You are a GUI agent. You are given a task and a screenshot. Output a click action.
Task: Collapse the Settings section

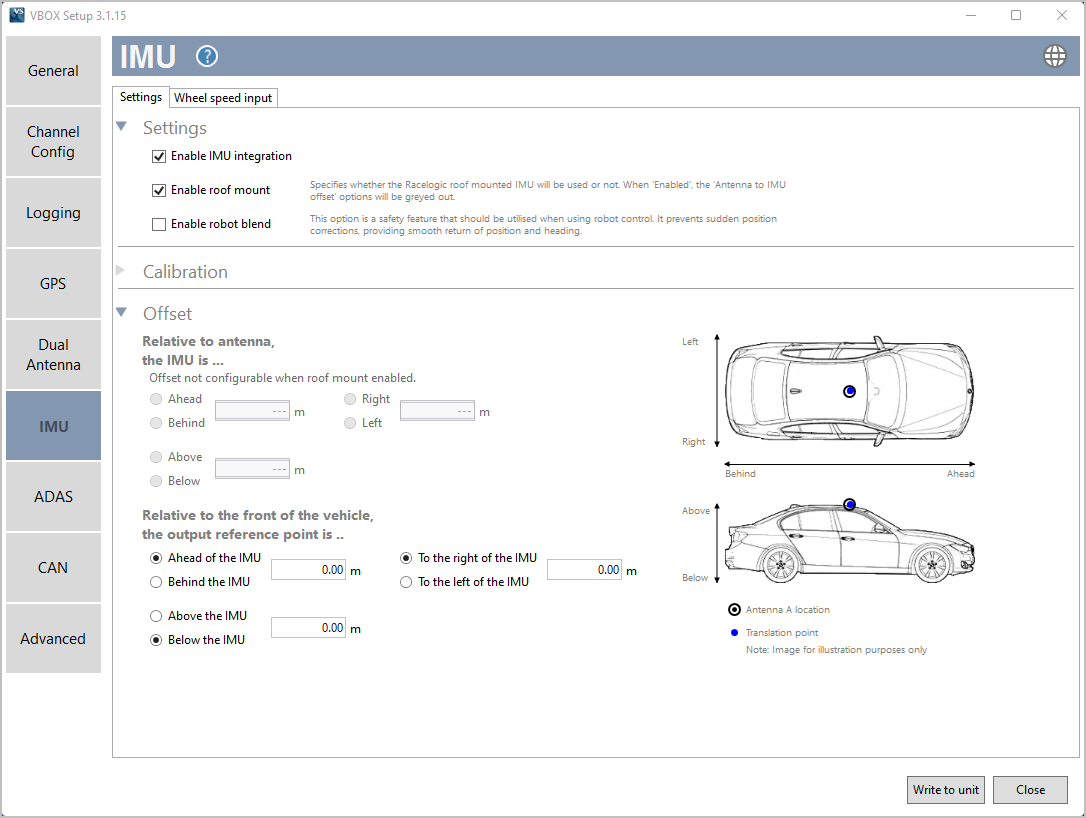[x=122, y=127]
